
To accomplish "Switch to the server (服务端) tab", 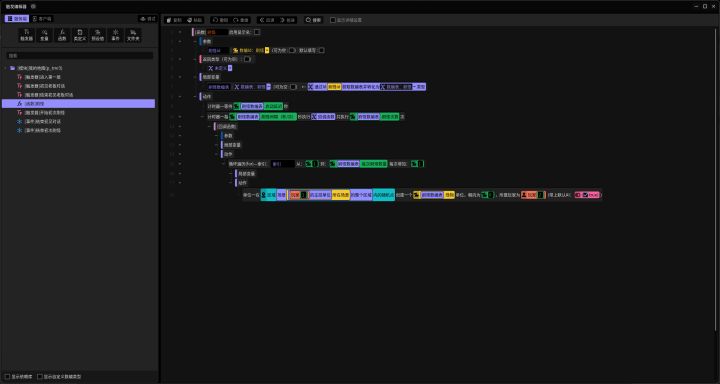I will point(17,19).
